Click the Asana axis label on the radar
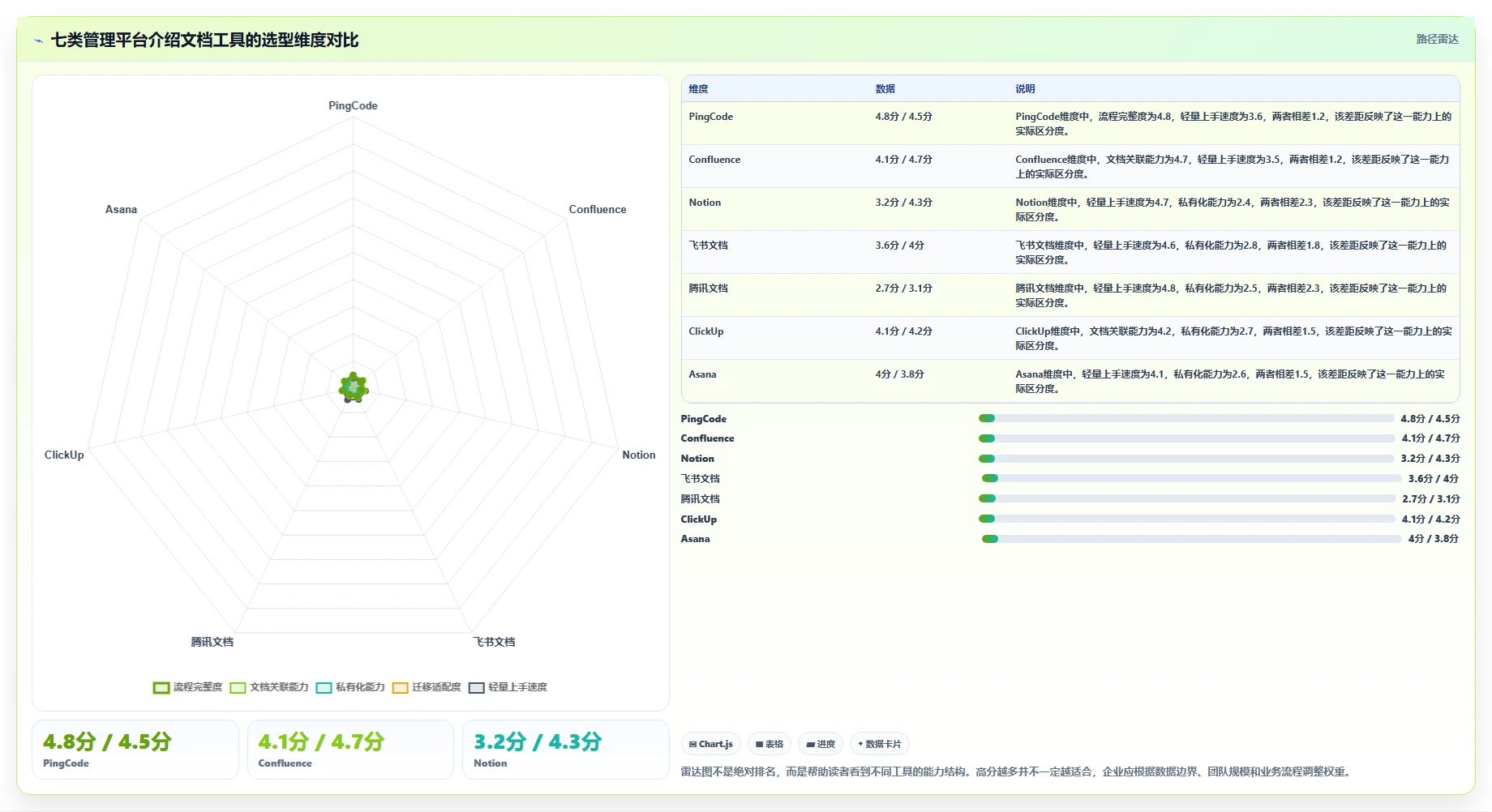 tap(121, 209)
